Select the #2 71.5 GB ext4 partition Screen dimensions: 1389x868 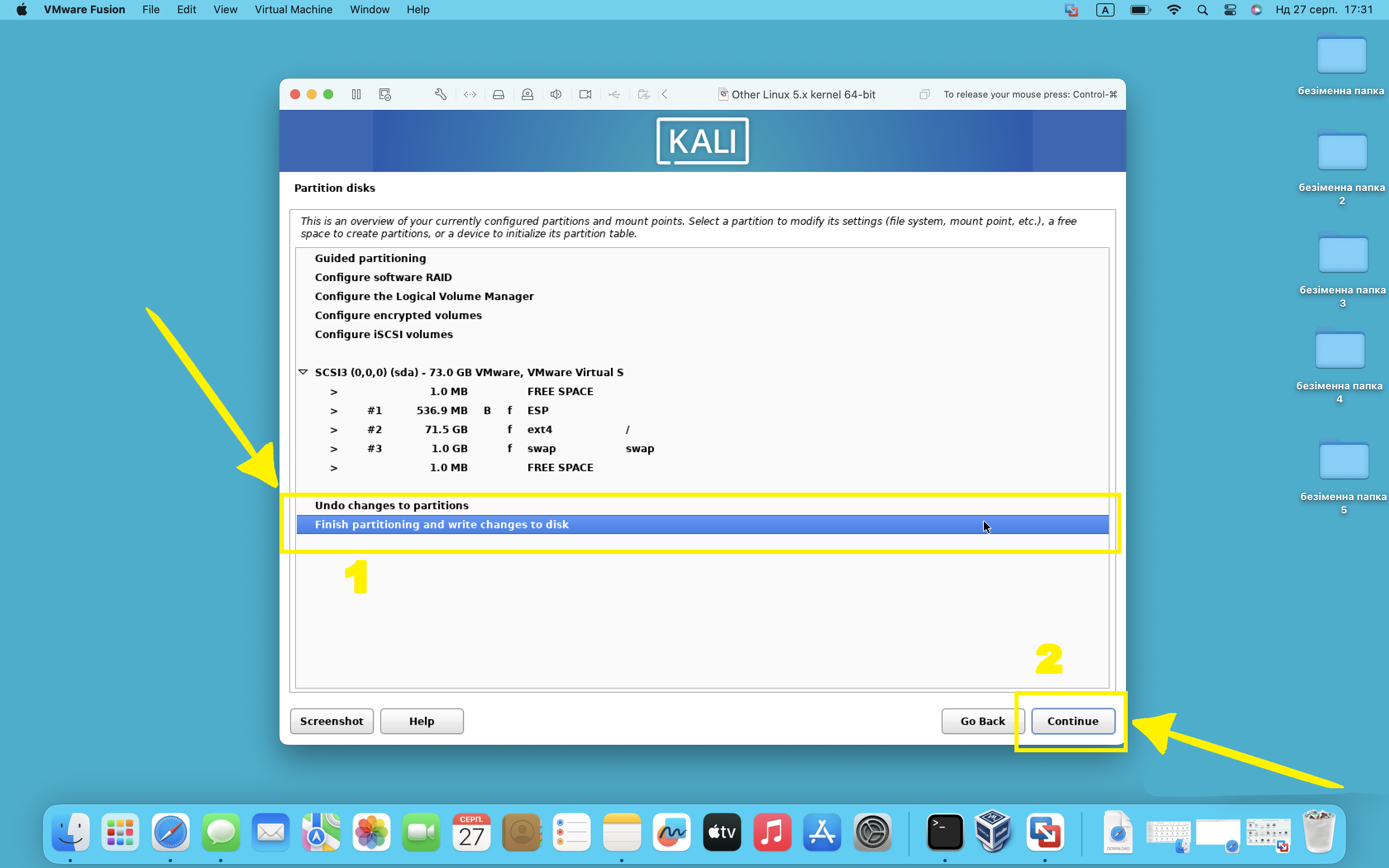click(702, 429)
